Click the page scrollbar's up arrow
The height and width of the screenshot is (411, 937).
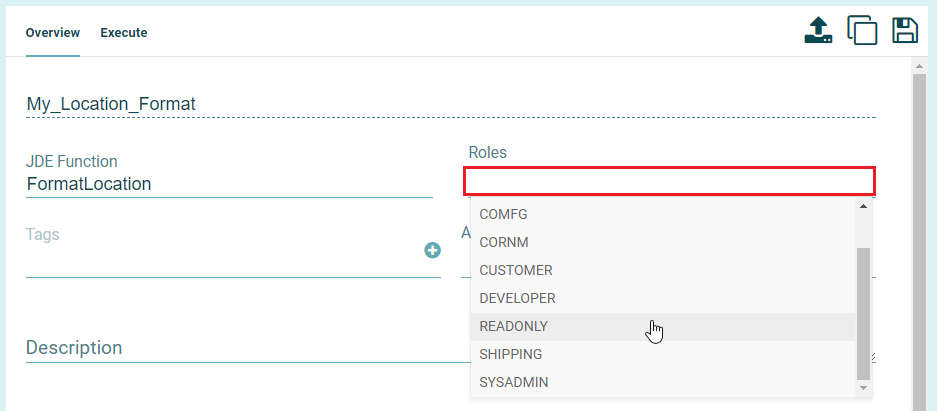[921, 67]
